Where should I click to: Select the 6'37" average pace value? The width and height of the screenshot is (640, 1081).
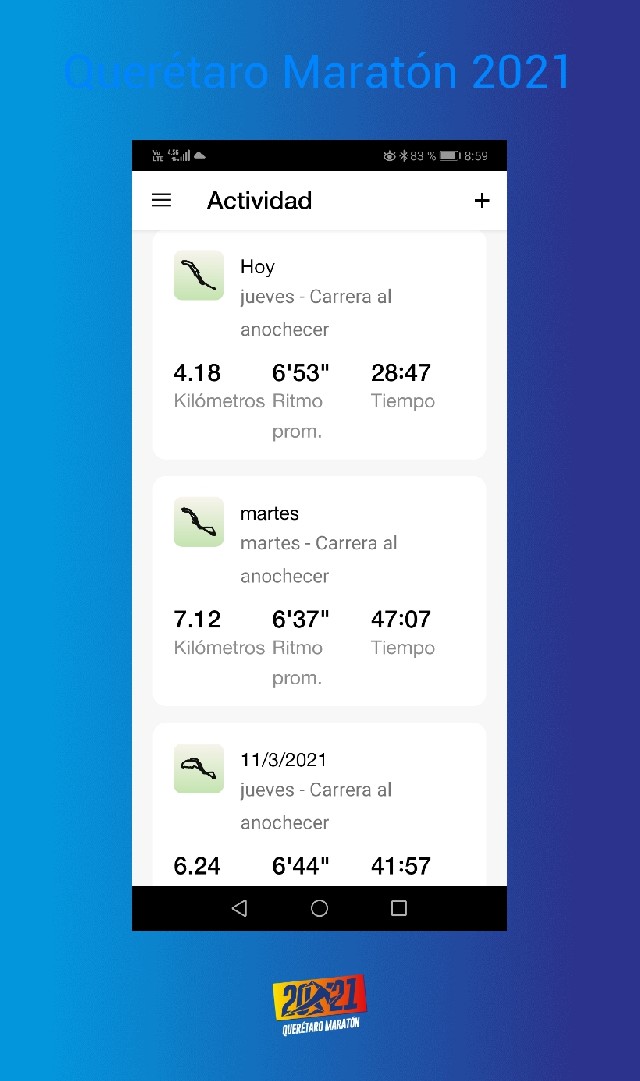[300, 620]
